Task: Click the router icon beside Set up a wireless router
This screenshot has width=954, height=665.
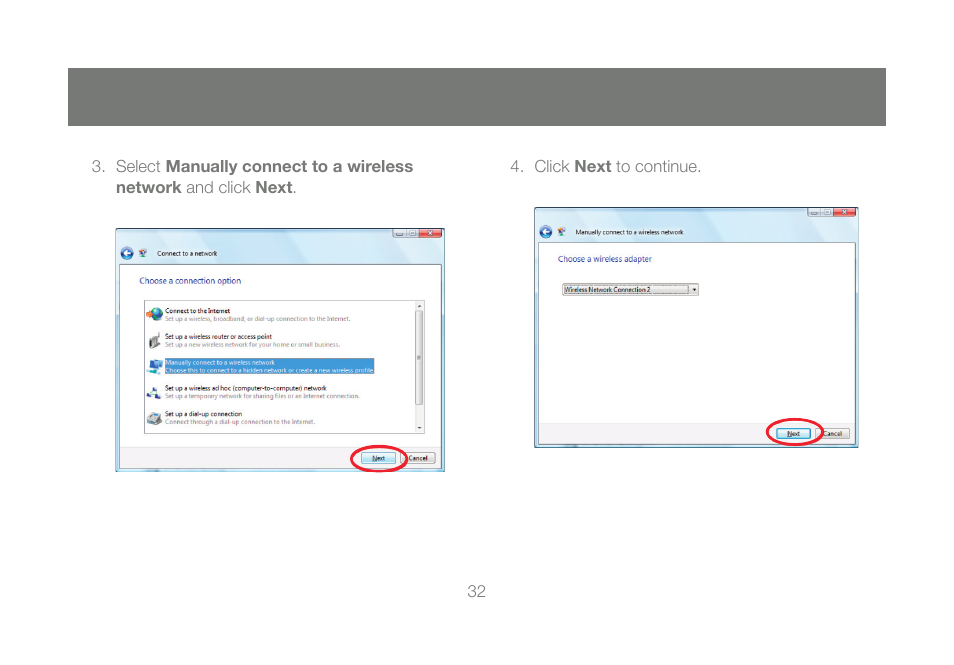Action: [x=155, y=340]
